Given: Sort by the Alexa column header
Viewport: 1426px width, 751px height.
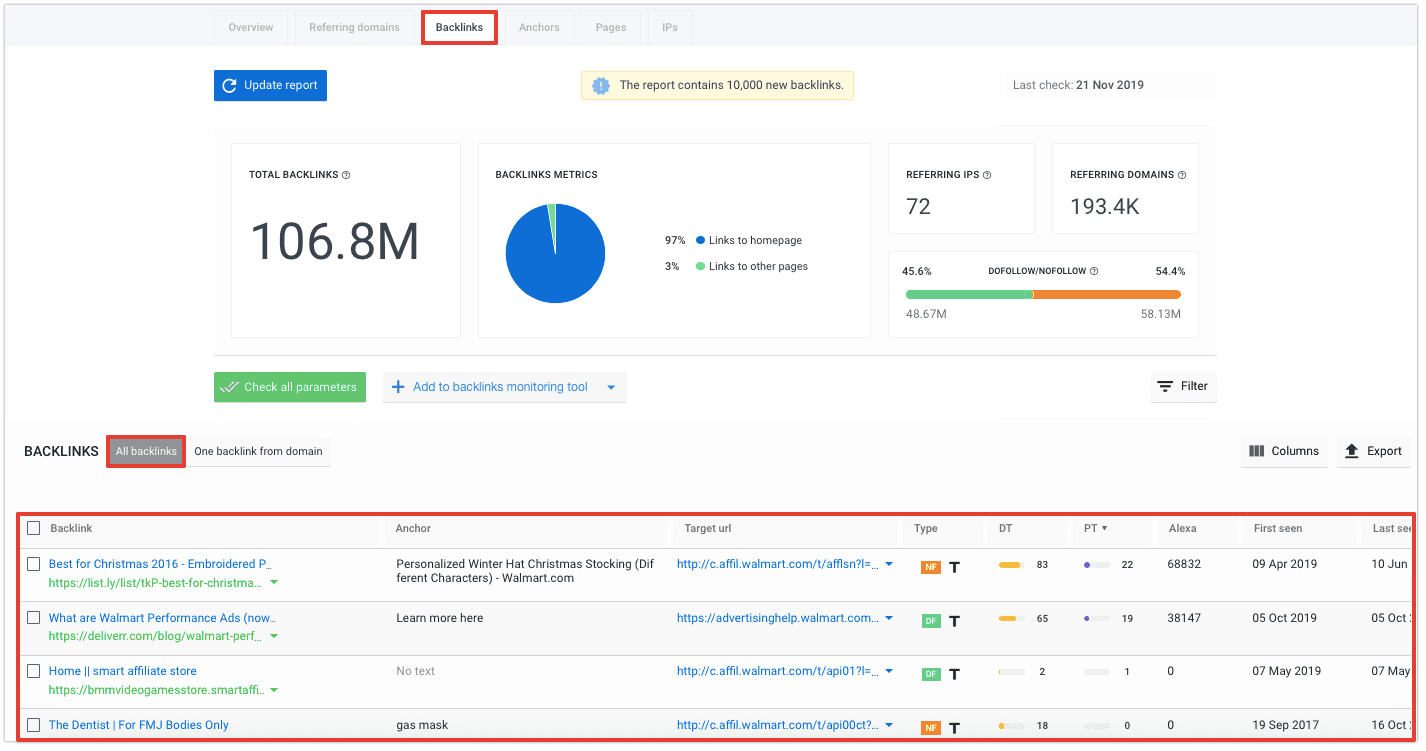Looking at the screenshot, I should click(1182, 528).
